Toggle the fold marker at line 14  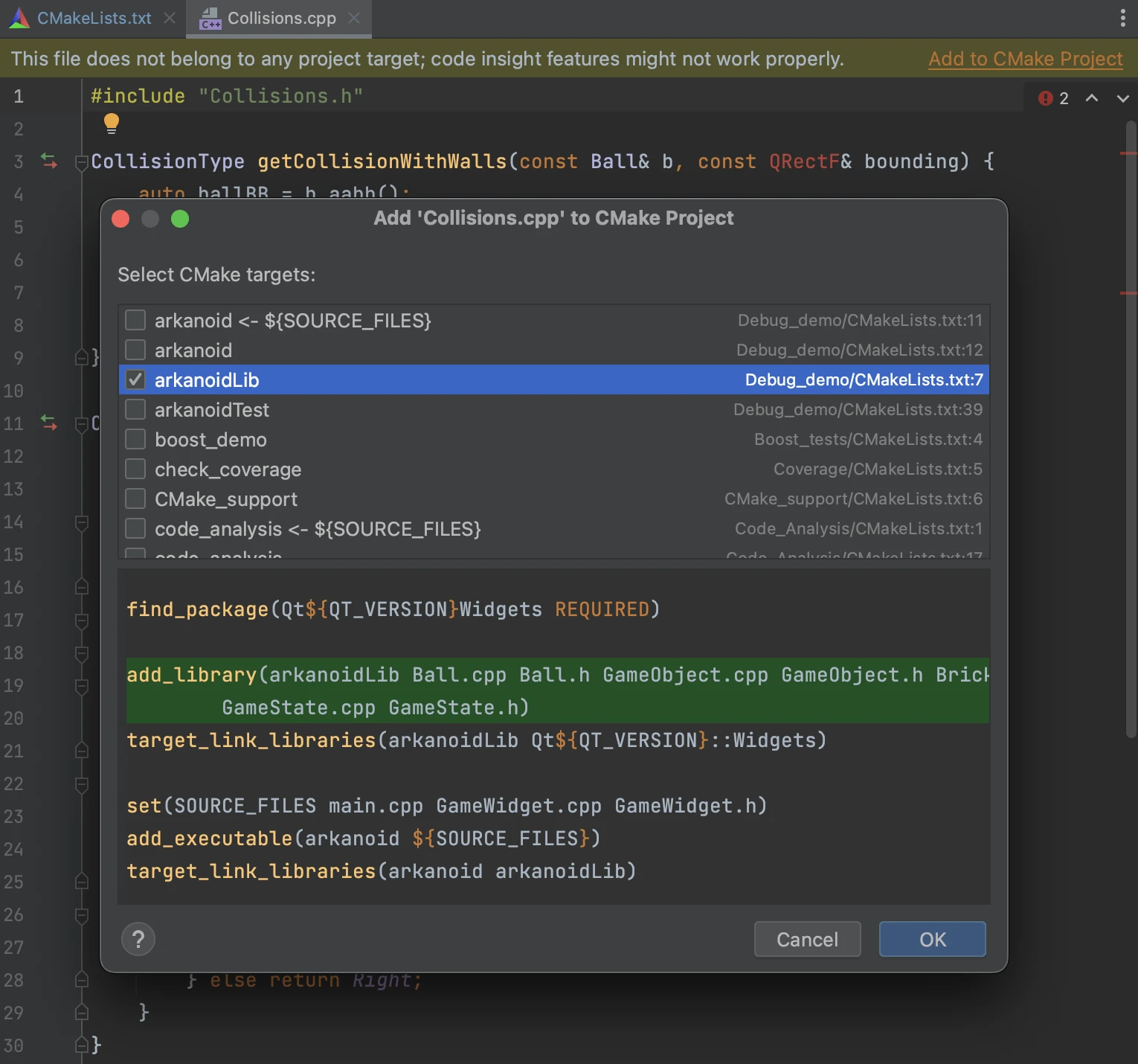(82, 522)
